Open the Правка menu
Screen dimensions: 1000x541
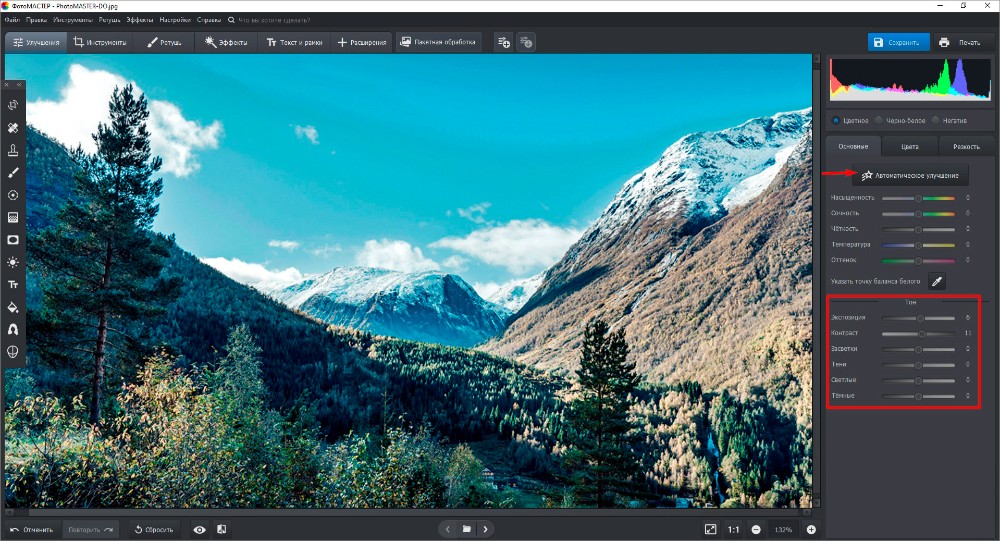36,20
